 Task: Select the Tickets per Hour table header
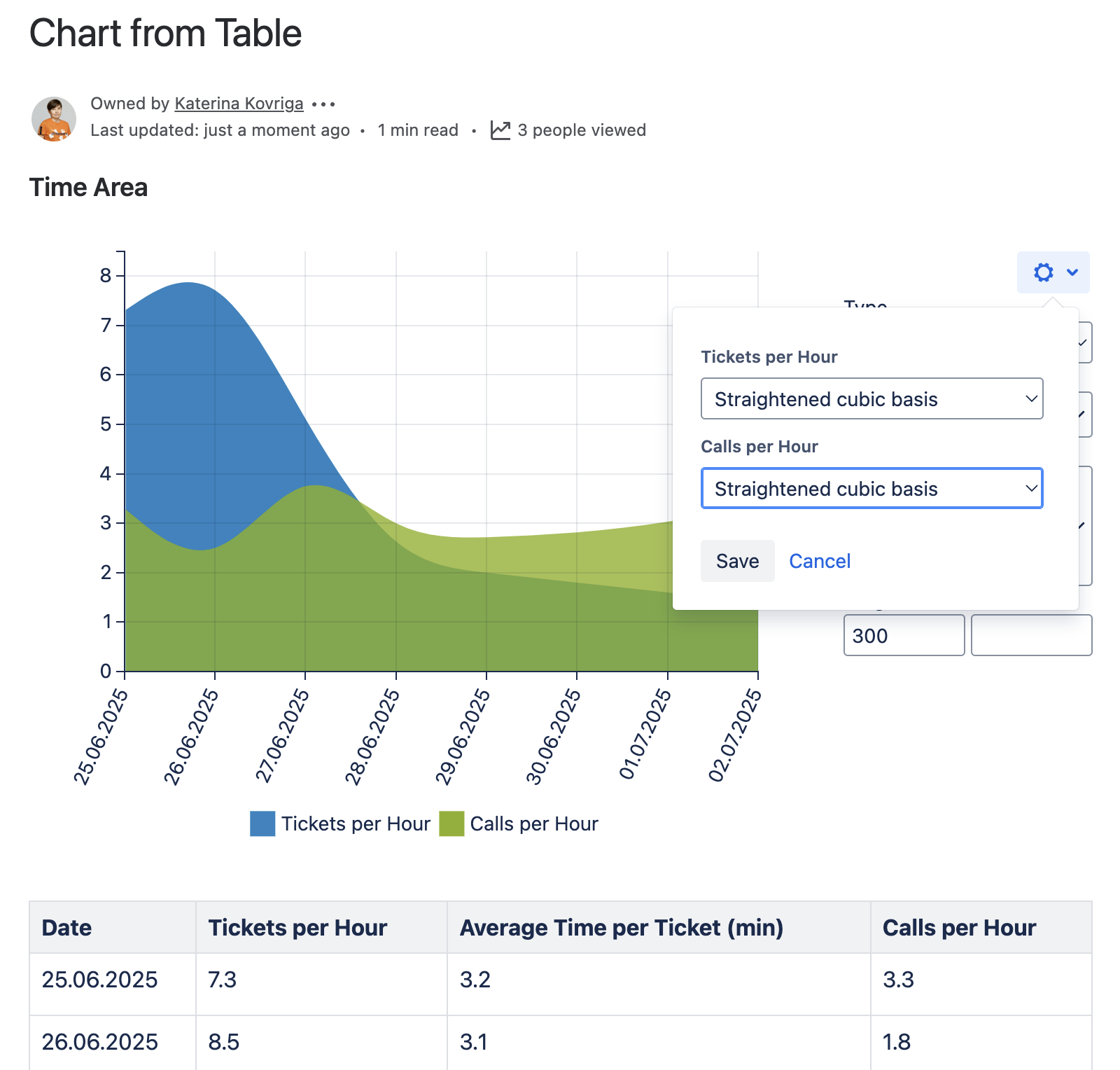click(297, 928)
